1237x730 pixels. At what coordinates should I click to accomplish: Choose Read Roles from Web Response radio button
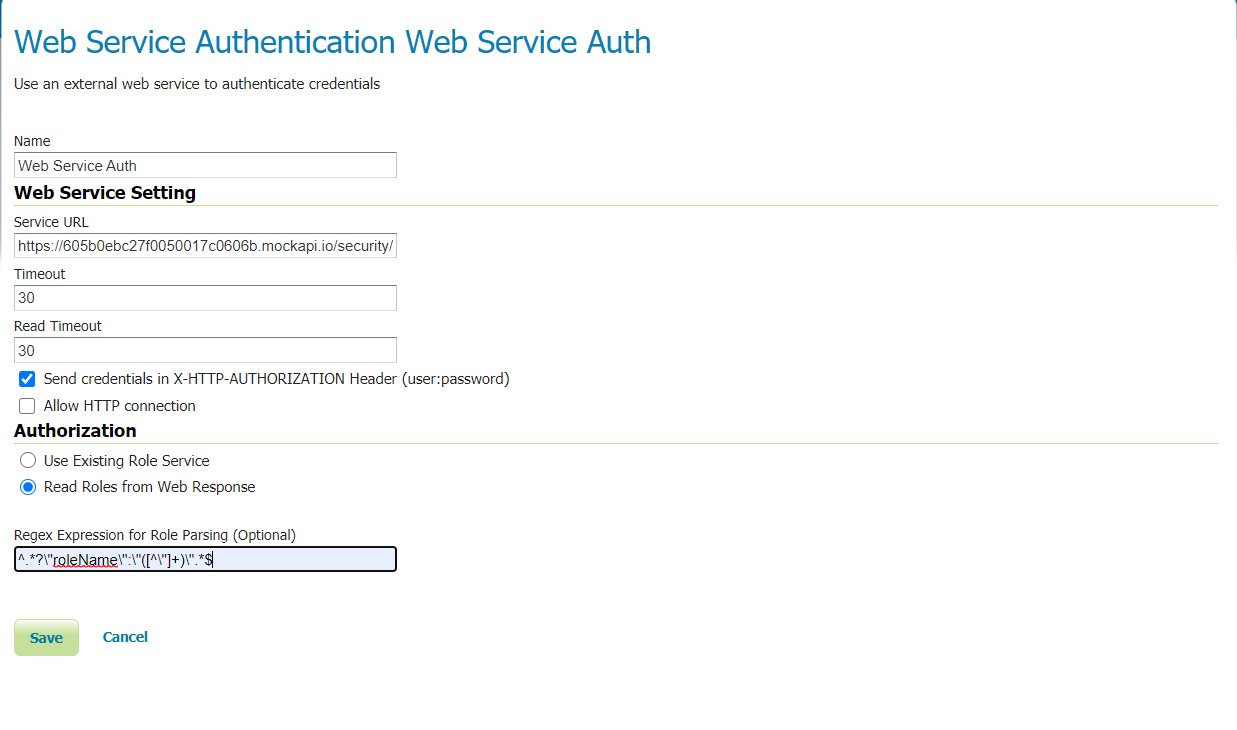[x=28, y=487]
